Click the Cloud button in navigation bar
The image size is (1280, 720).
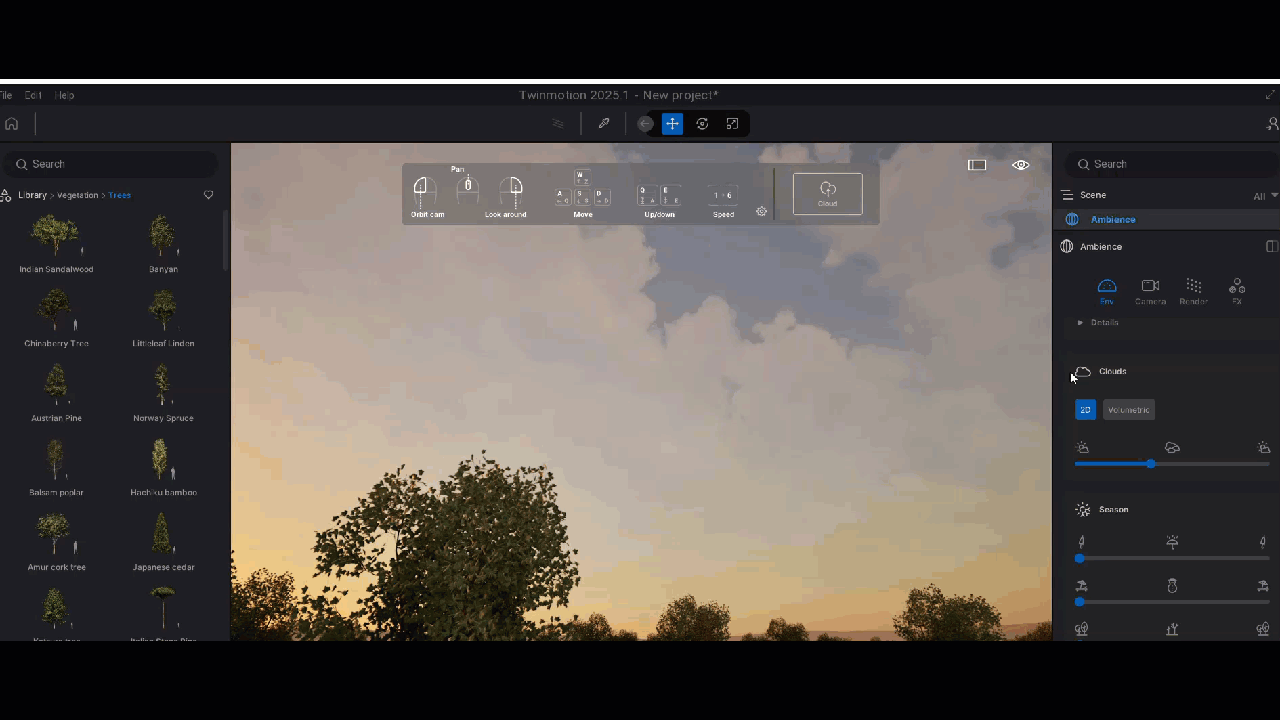coord(828,194)
